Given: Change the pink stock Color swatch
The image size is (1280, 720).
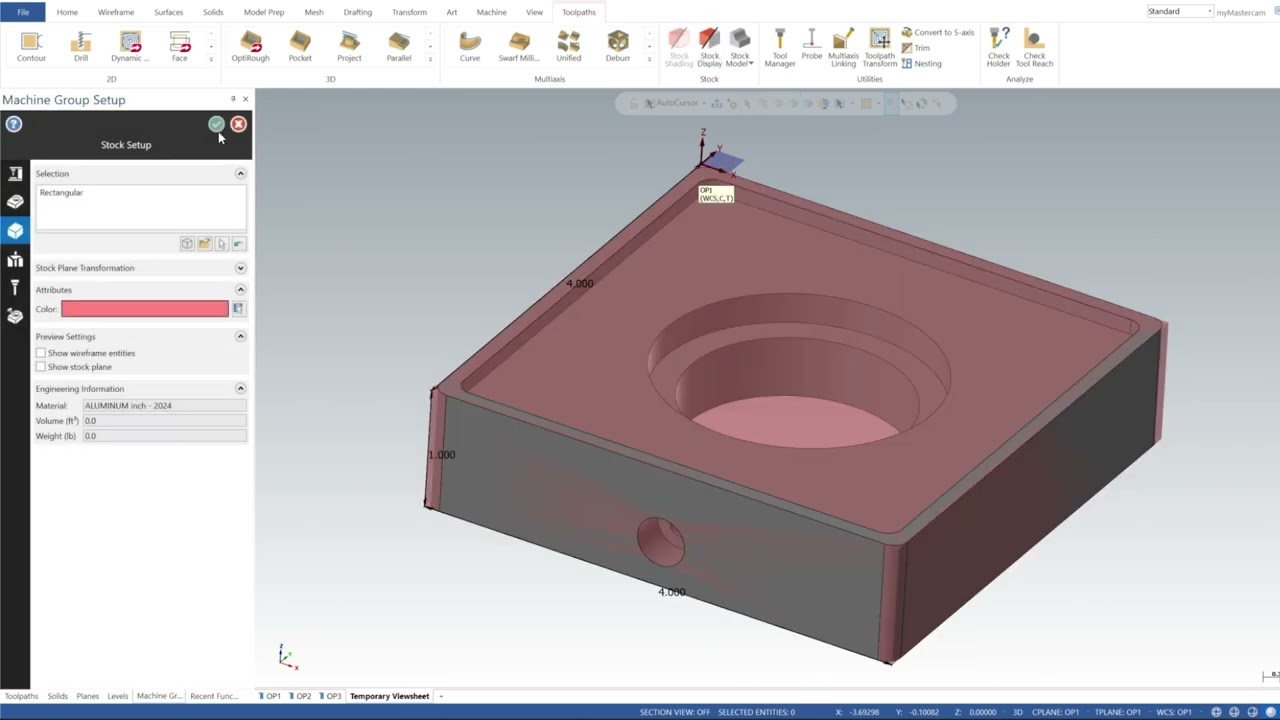Looking at the screenshot, I should pyautogui.click(x=145, y=309).
